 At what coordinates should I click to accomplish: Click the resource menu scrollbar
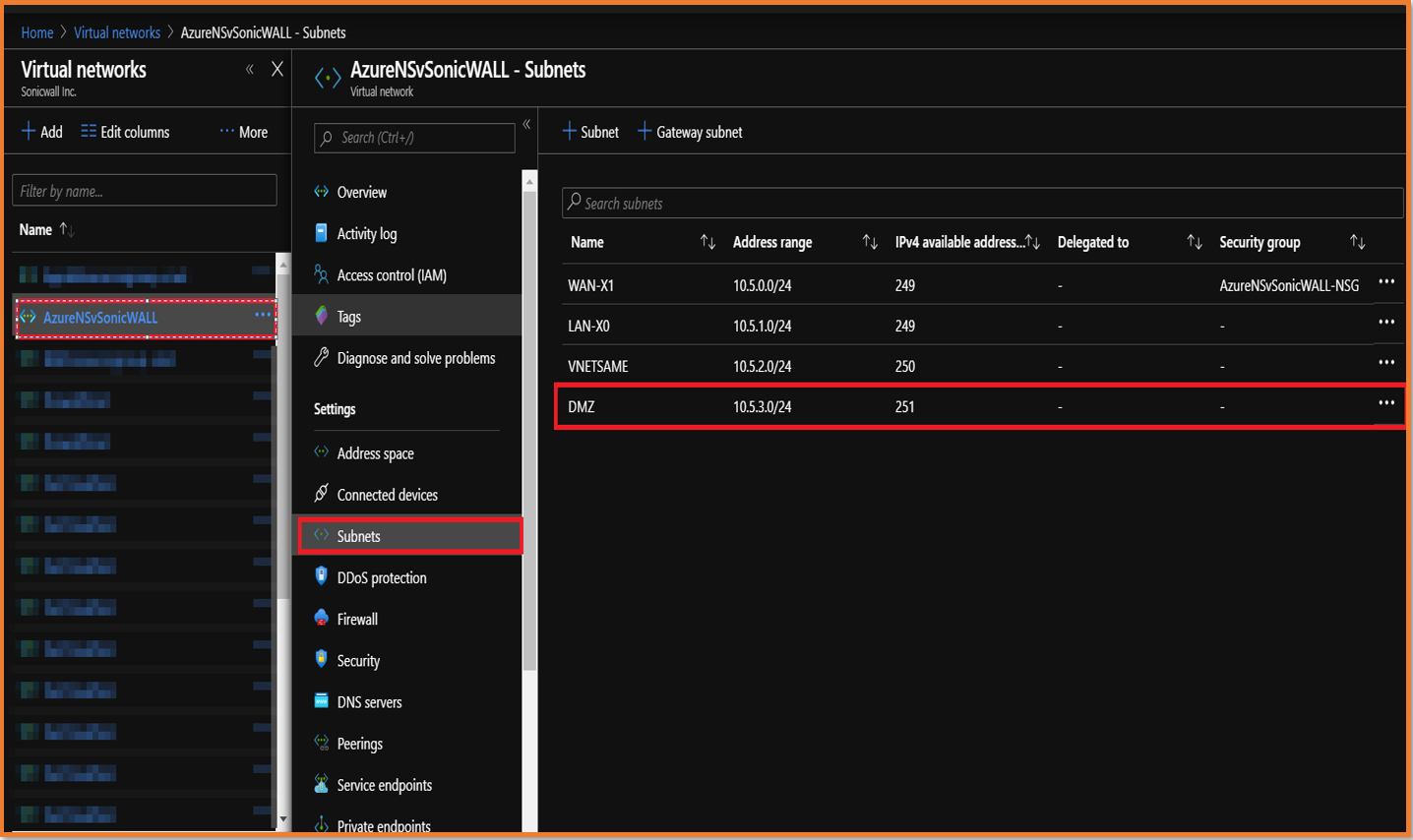[x=529, y=430]
